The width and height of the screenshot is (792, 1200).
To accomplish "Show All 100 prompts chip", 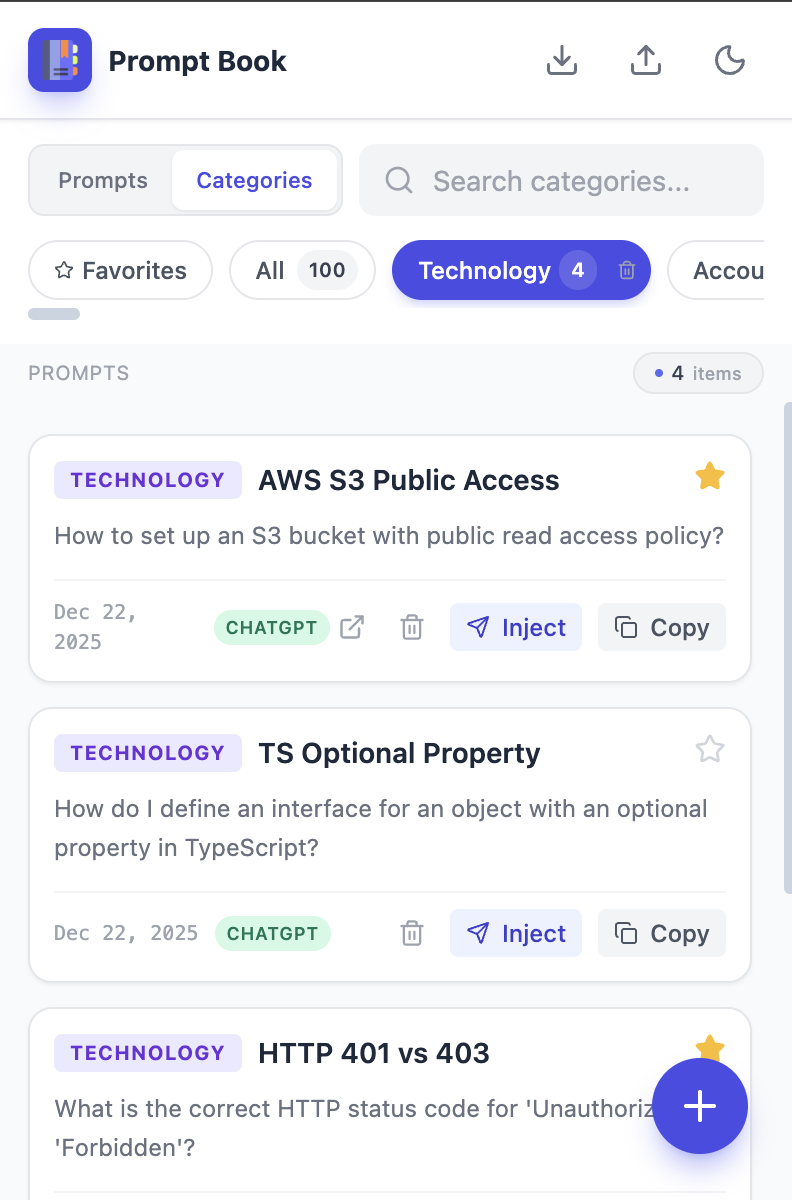I will [x=302, y=270].
